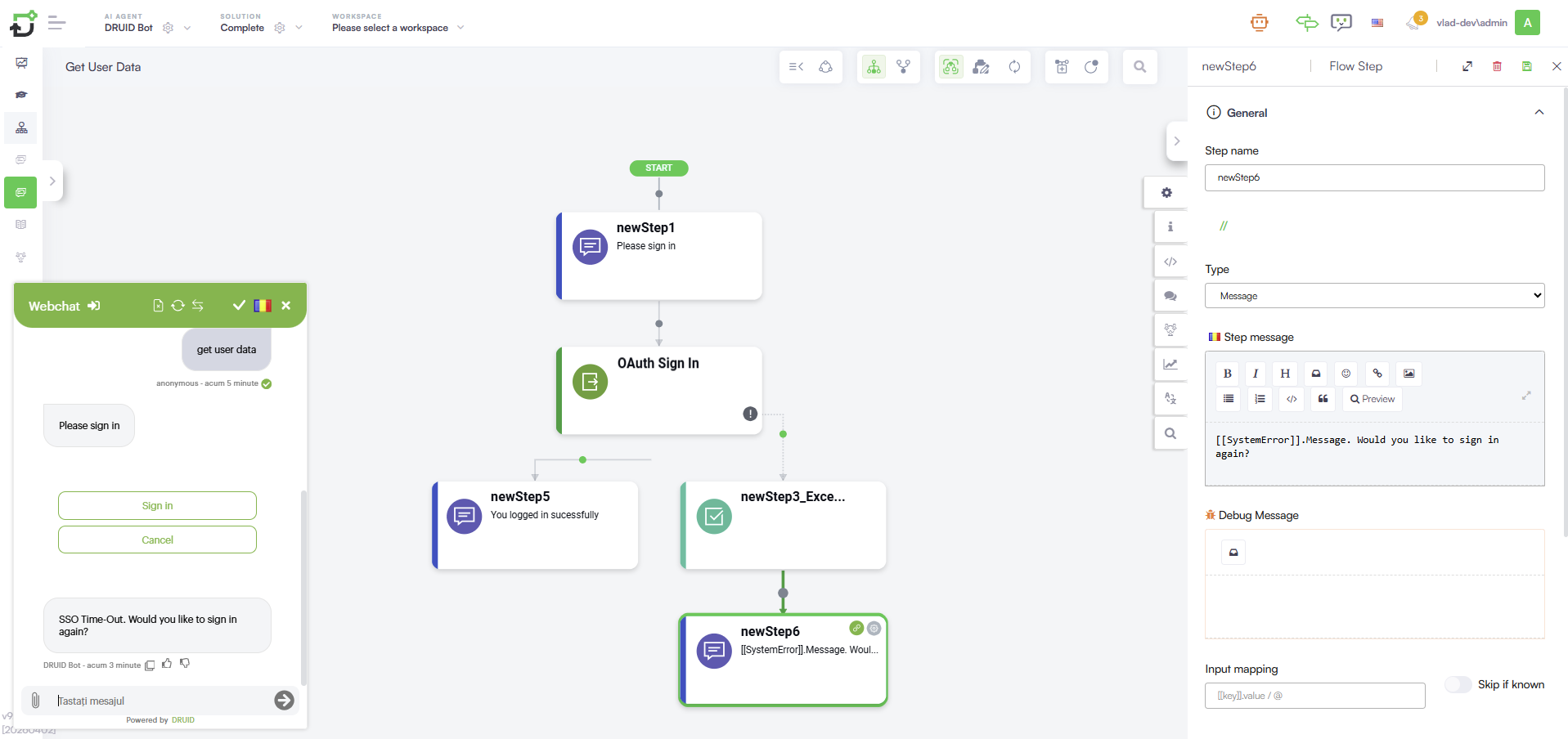Image resolution: width=1568 pixels, height=739 pixels.
Task: Save the step with the green save icon
Action: pos(1526,66)
